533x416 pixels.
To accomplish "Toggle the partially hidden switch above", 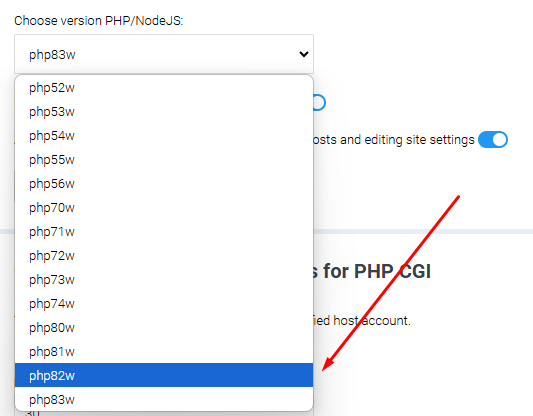I will (320, 103).
